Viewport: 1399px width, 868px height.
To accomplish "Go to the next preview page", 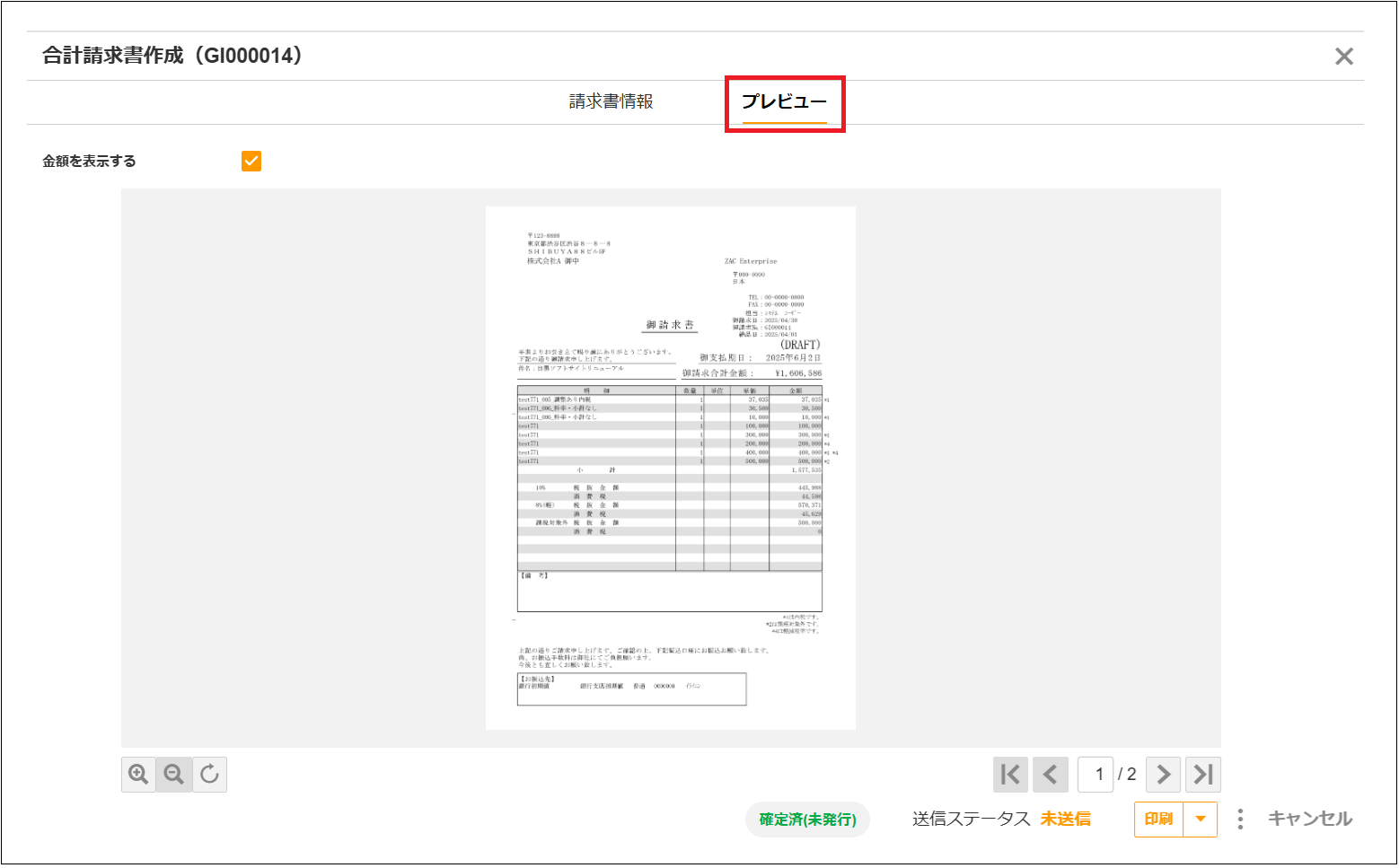I will pos(1164,775).
